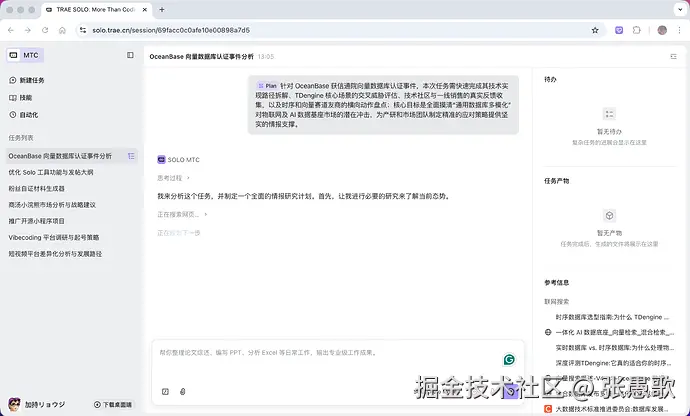Collapse the left sidebar panel icon
Screen dimensions: 690x416
130,55
